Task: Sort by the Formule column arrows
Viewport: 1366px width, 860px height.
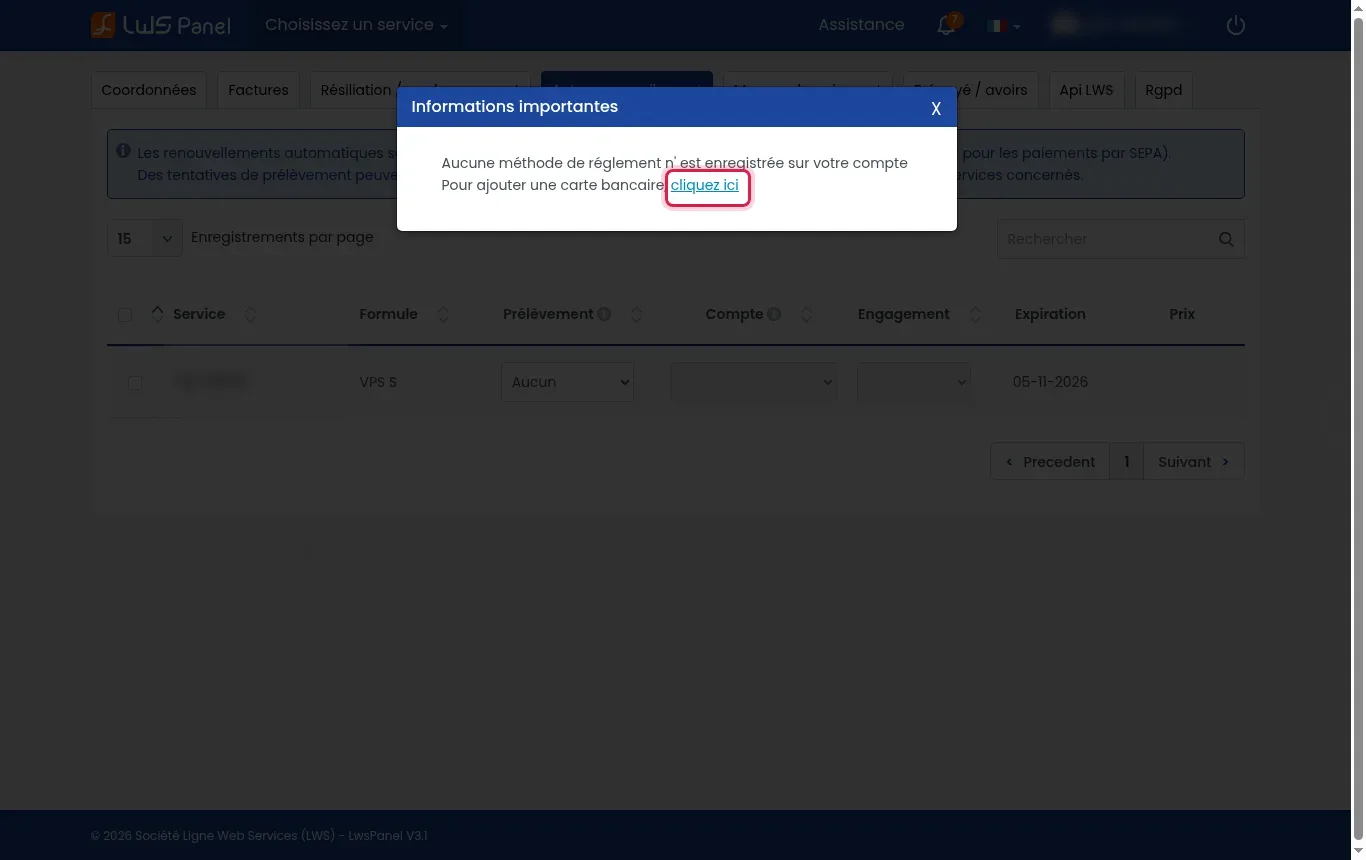Action: point(443,314)
